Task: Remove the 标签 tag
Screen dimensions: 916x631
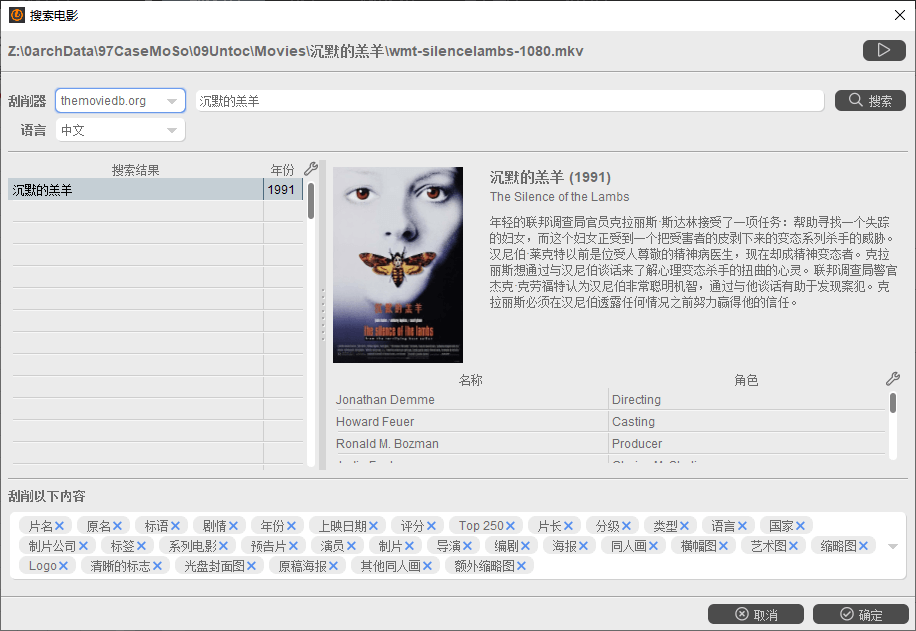Action: tap(141, 546)
